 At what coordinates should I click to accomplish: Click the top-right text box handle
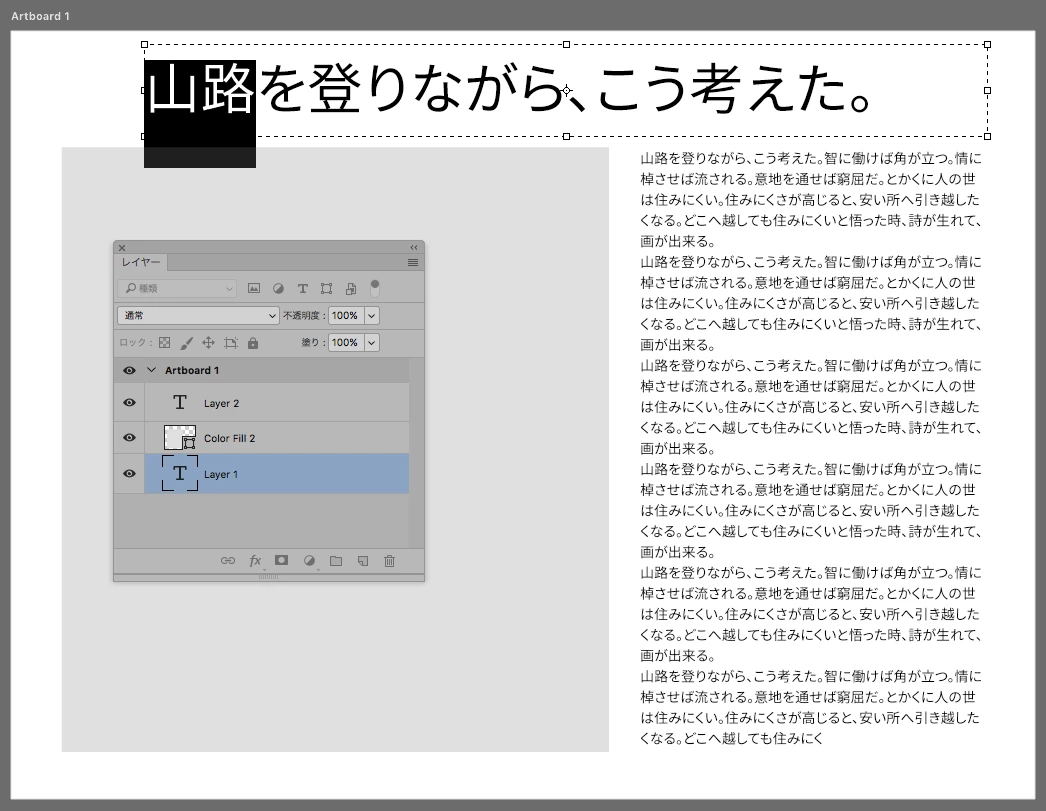click(x=987, y=45)
